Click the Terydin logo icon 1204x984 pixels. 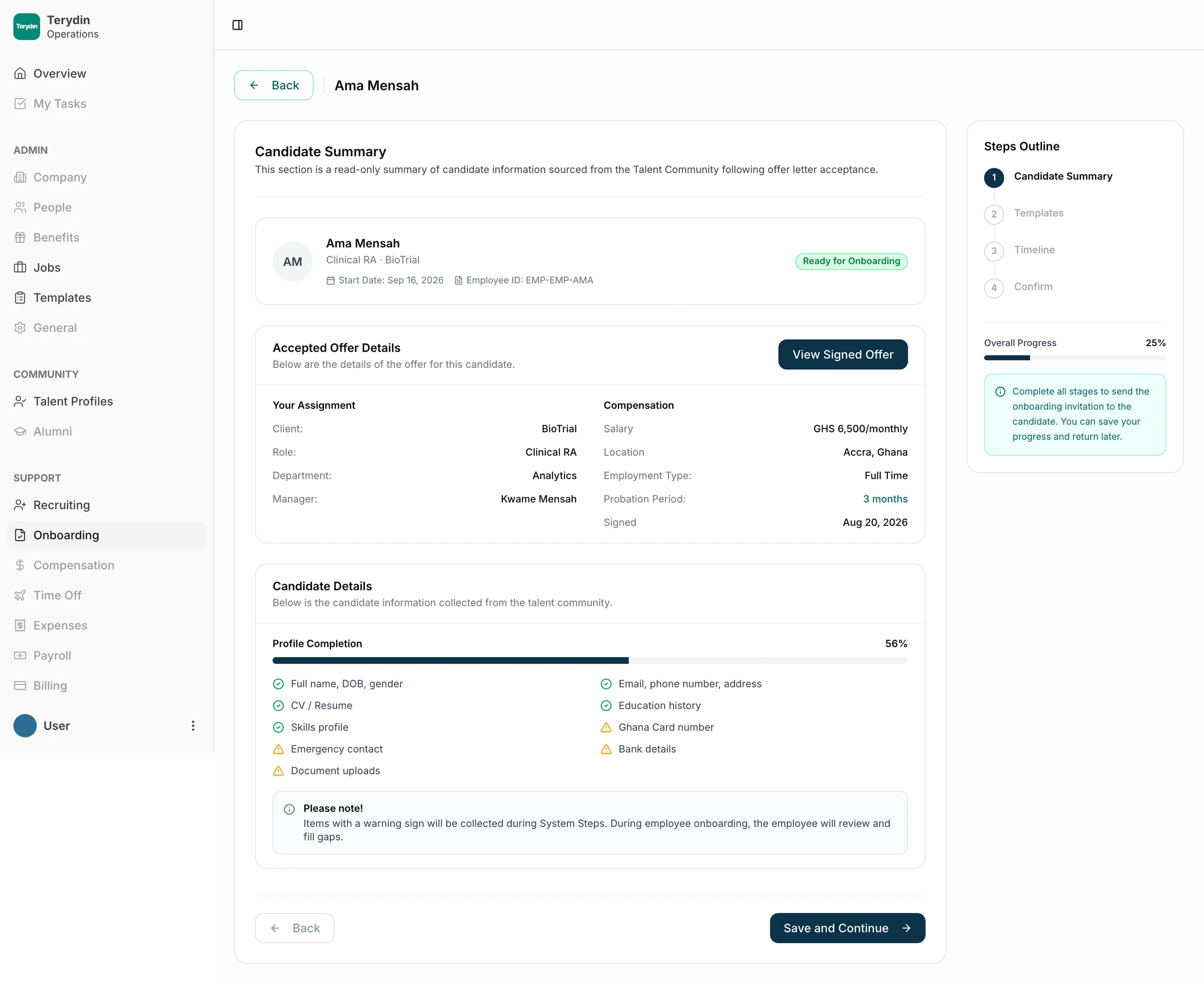pyautogui.click(x=27, y=27)
